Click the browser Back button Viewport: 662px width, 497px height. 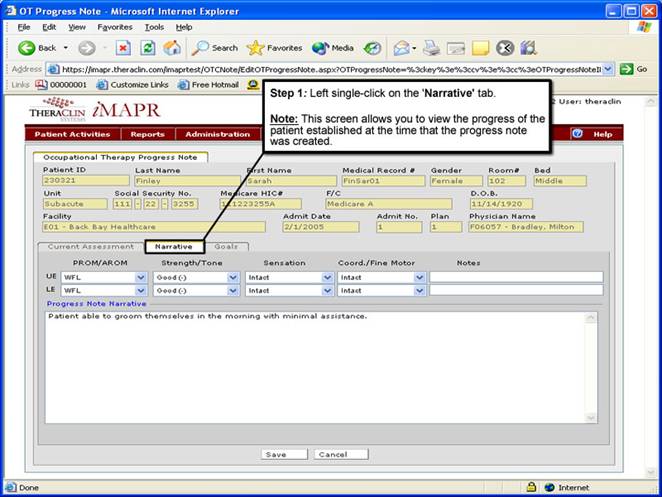[37, 47]
